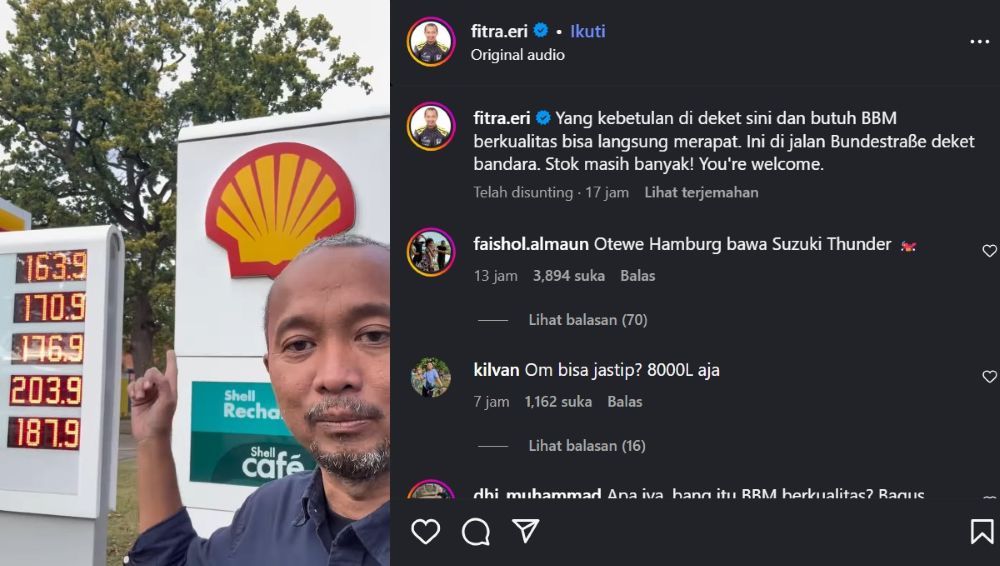Expand Lihat balasan (70) replies

[587, 320]
